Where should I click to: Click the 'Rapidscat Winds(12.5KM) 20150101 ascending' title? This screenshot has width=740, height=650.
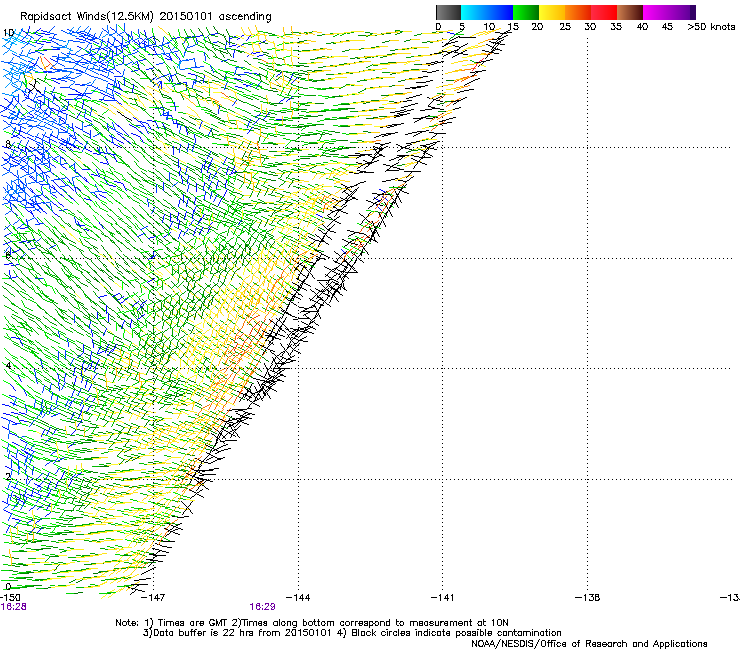(x=146, y=17)
